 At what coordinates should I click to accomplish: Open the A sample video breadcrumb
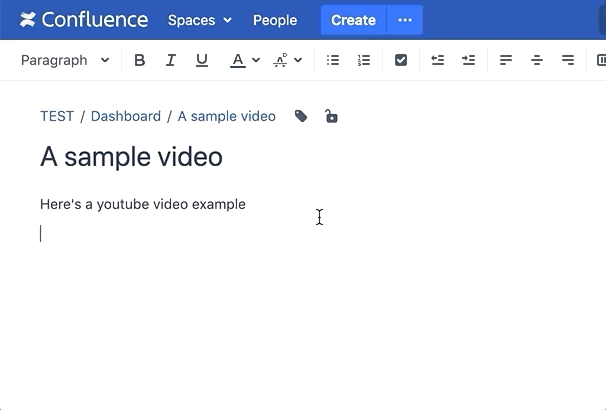pos(226,116)
